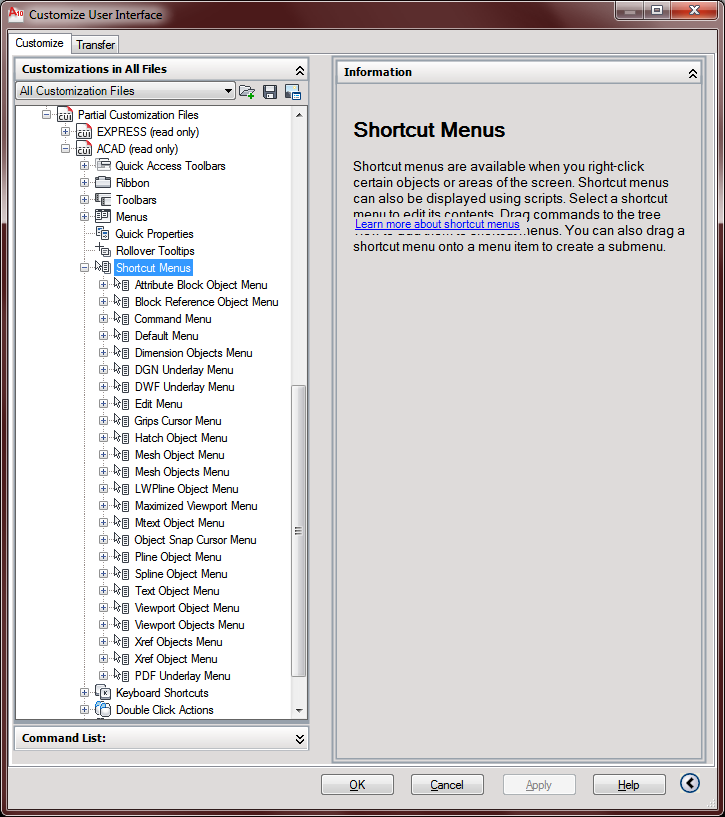This screenshot has height=817, width=725.
Task: Click the image manager icon beside save
Action: (x=292, y=92)
